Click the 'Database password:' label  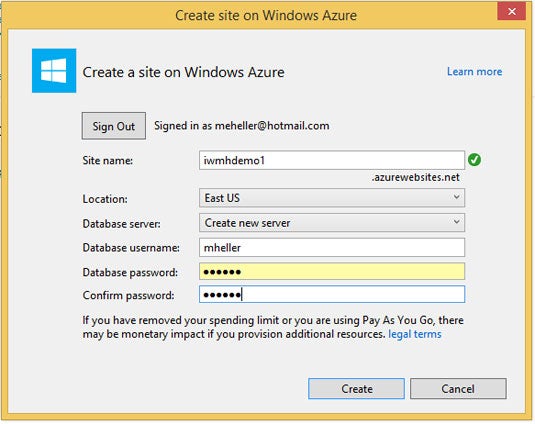pyautogui.click(x=130, y=273)
